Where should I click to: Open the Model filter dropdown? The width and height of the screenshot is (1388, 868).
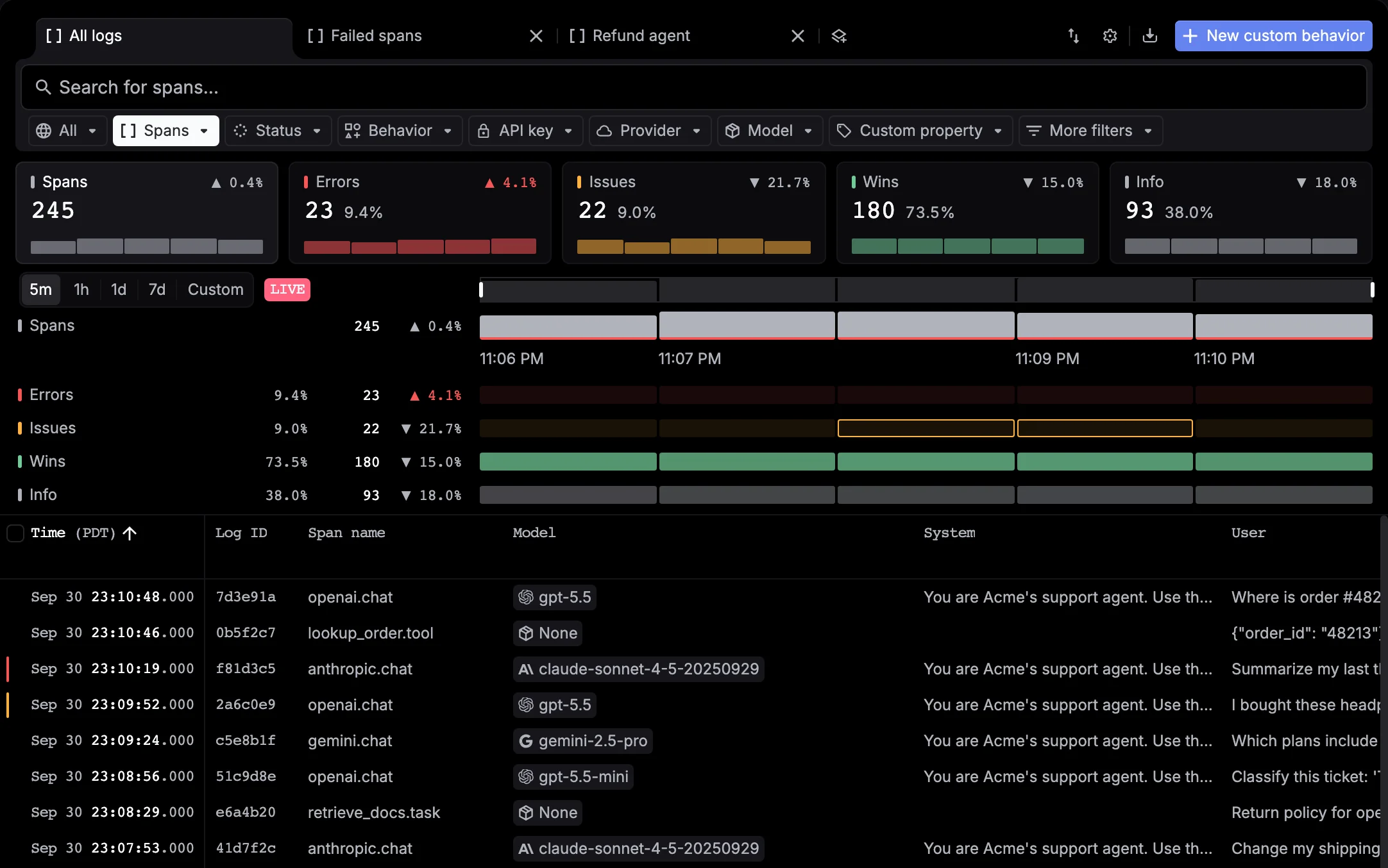coord(770,131)
